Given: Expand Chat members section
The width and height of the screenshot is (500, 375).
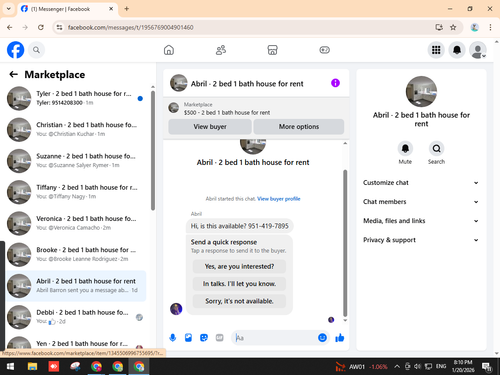Looking at the screenshot, I should click(421, 202).
